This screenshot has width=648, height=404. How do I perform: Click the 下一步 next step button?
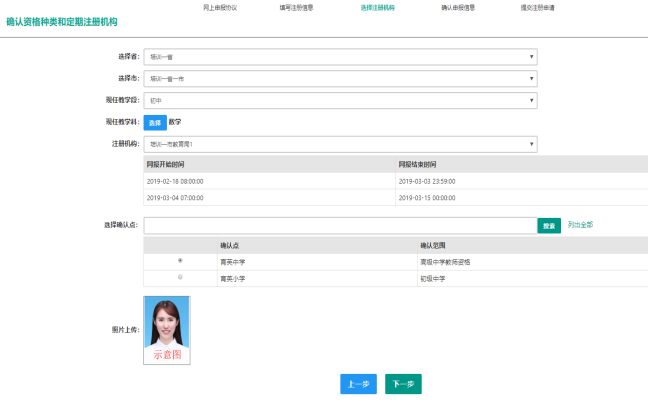(x=404, y=384)
